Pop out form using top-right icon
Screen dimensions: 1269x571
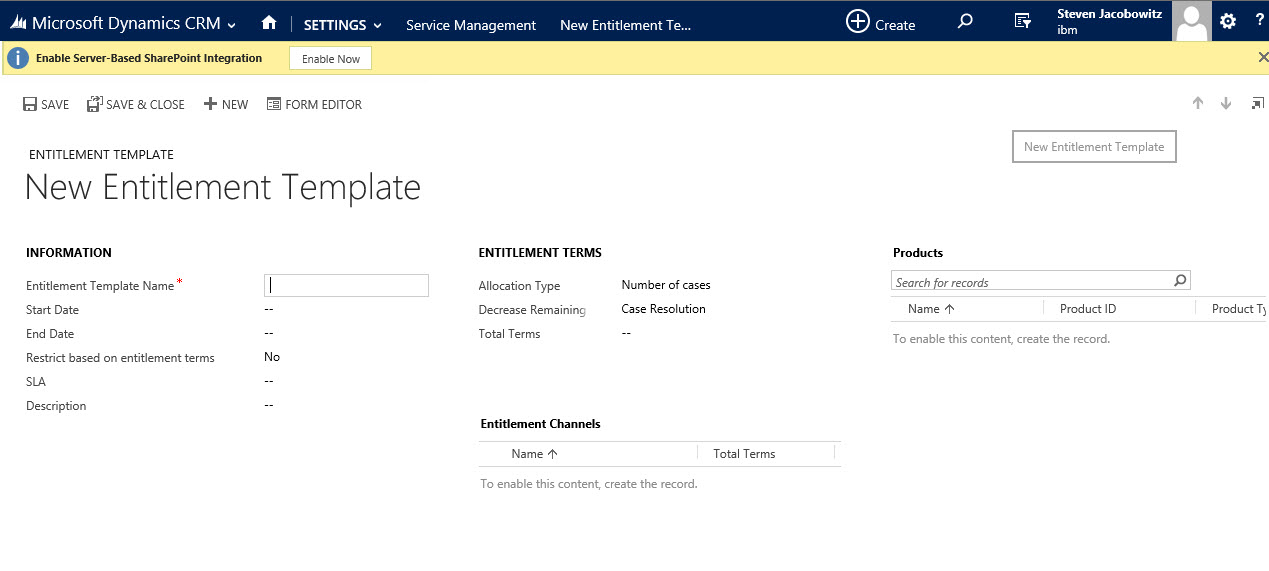[1257, 104]
